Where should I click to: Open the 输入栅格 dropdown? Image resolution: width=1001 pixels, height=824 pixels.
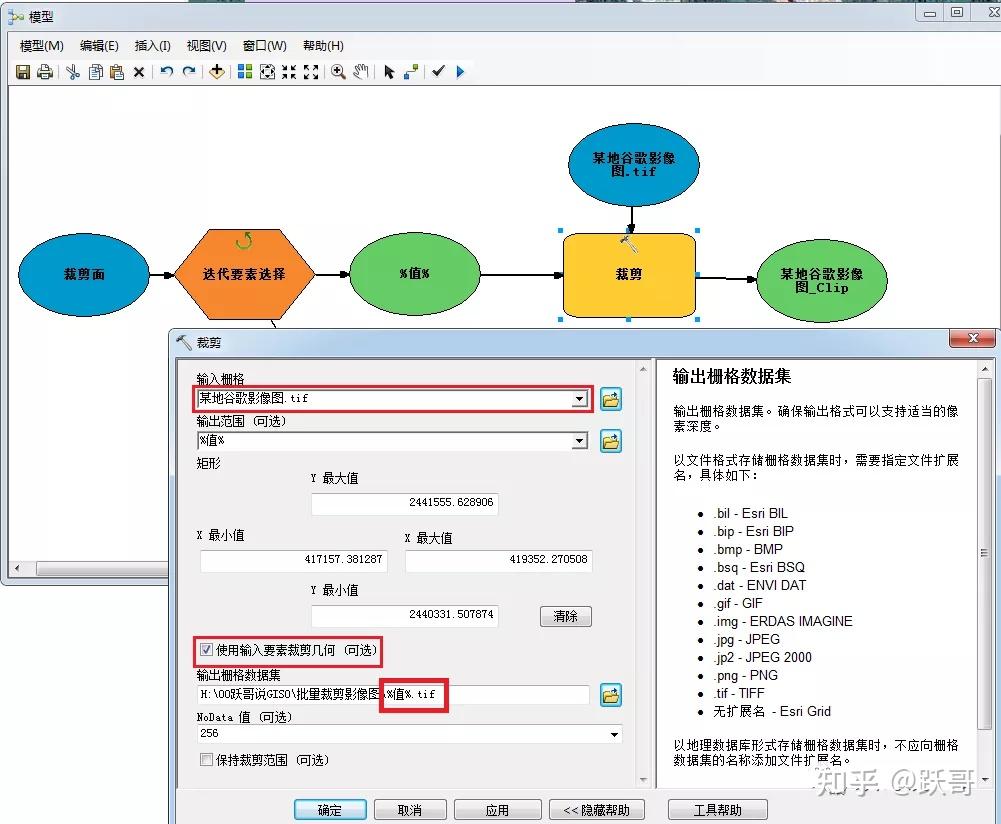580,398
